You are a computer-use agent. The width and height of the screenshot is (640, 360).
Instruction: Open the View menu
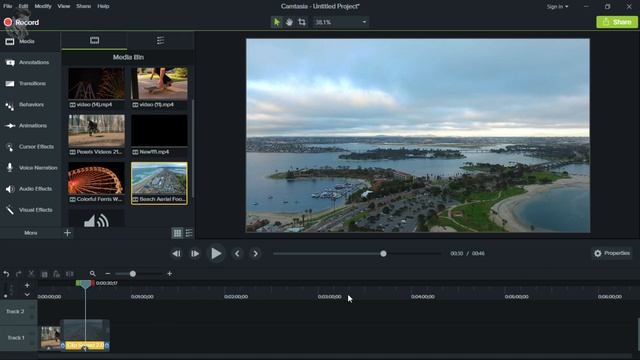click(x=64, y=6)
